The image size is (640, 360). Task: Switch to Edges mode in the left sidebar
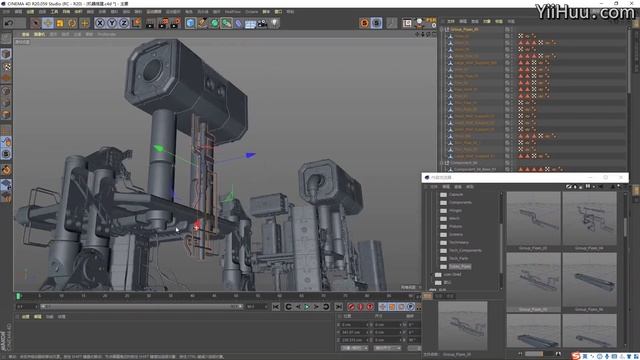click(6, 102)
